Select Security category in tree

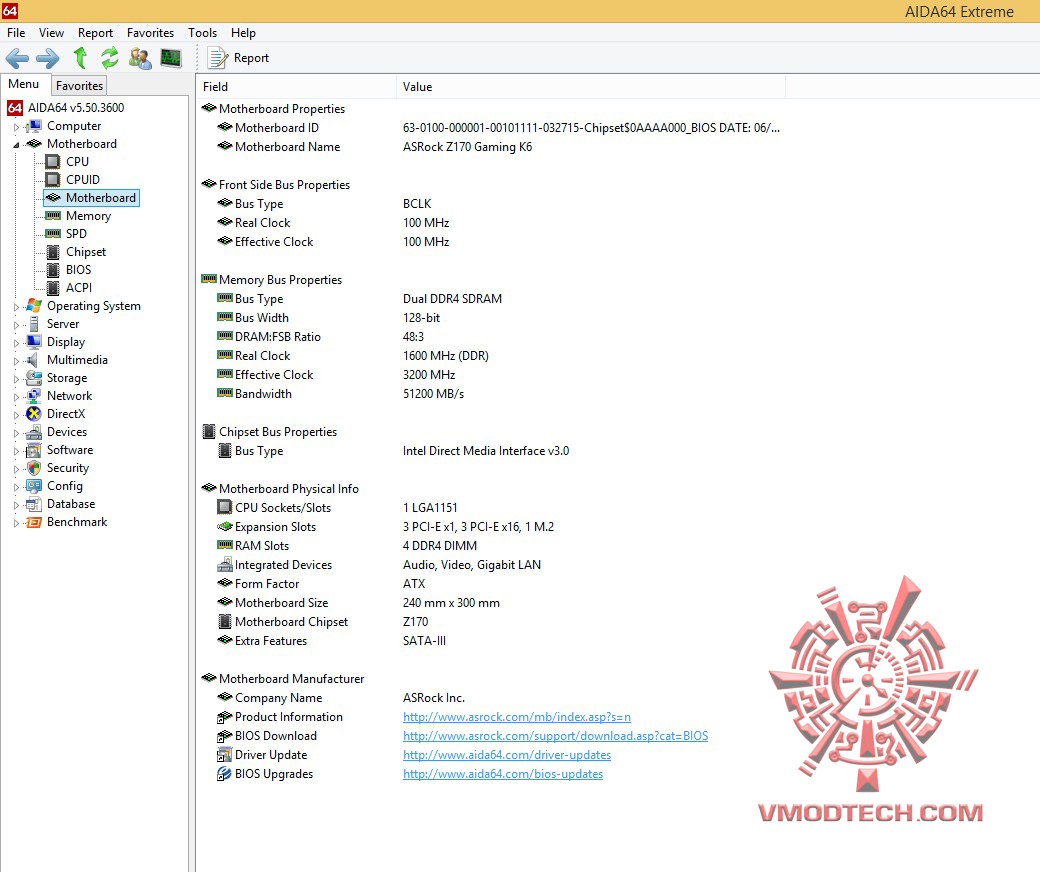pyautogui.click(x=68, y=468)
